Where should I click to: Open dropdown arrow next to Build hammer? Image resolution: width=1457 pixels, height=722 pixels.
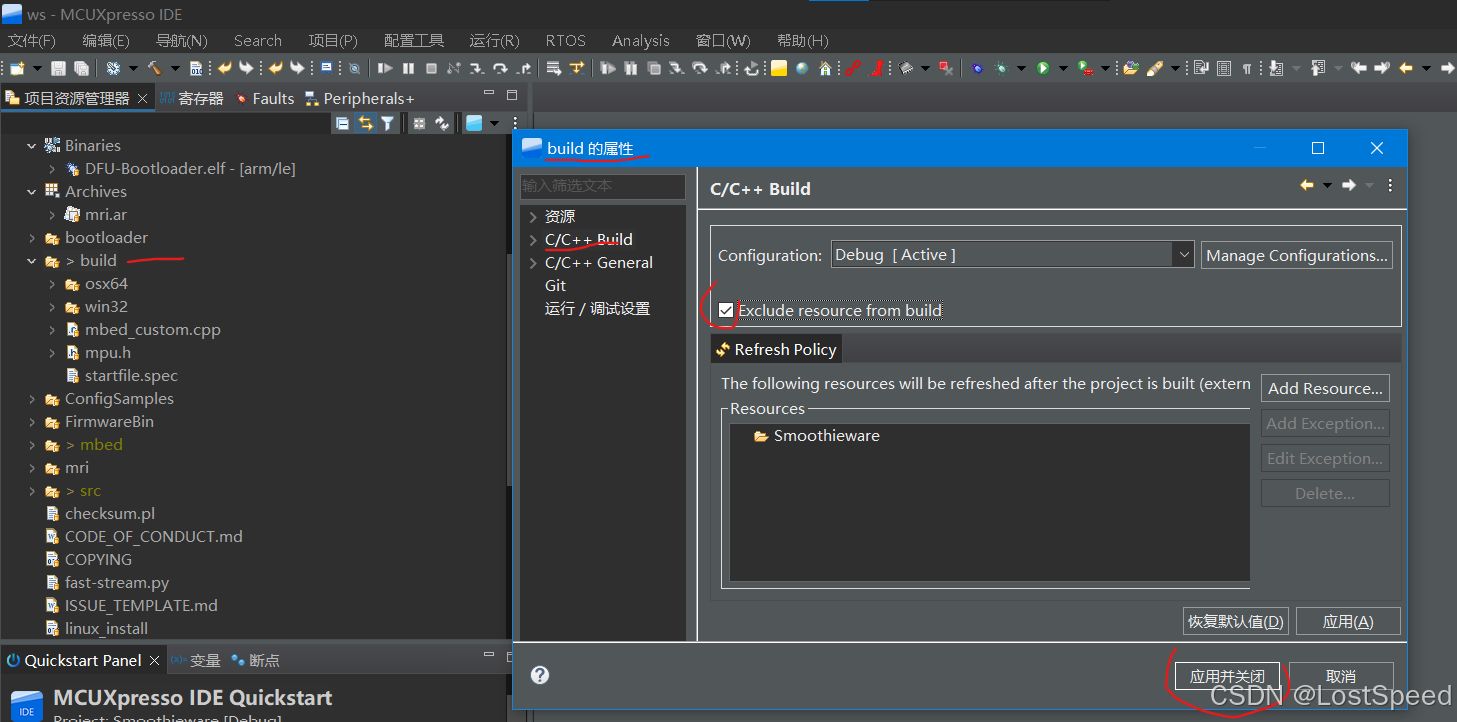174,68
